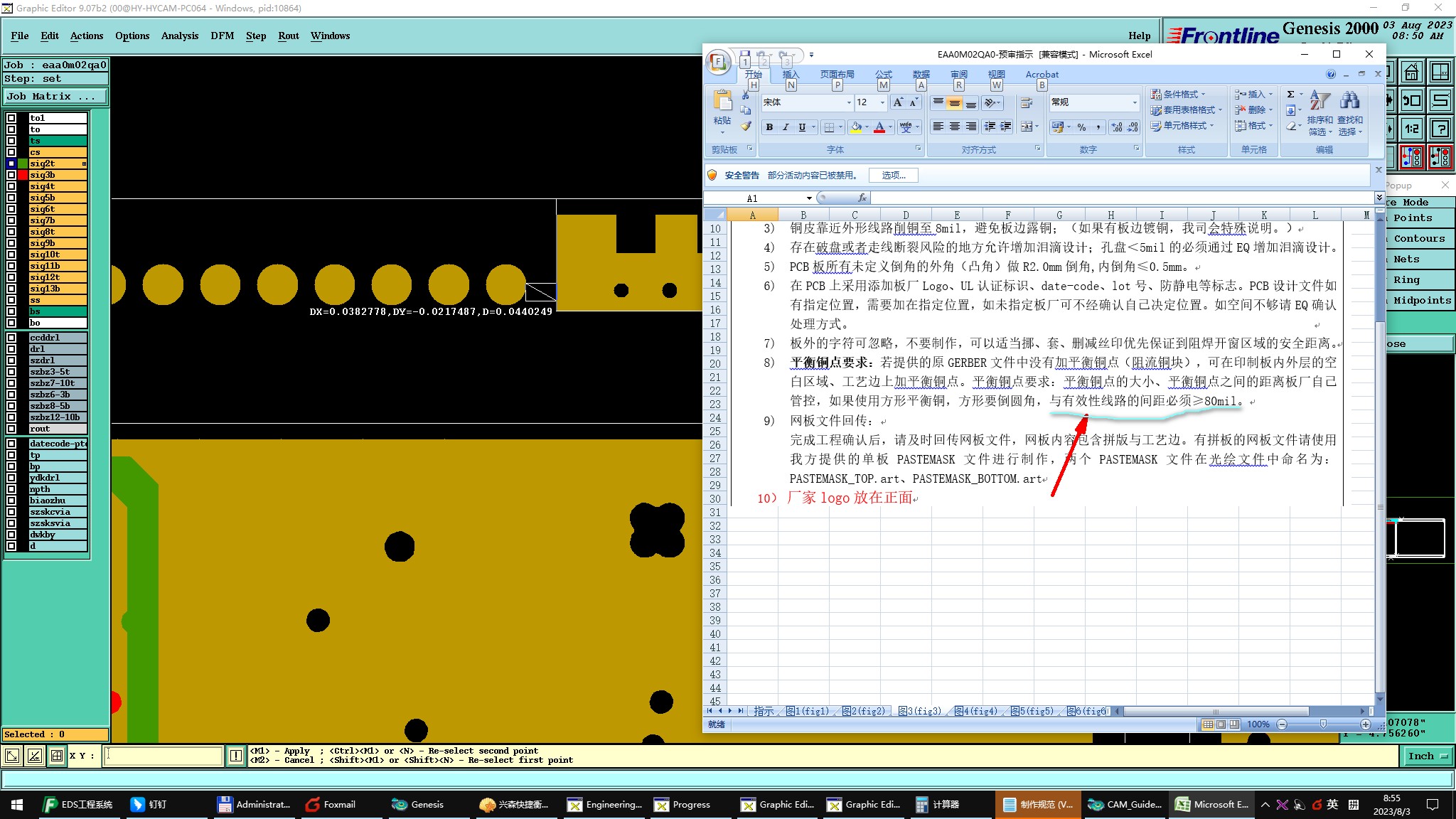Viewport: 1456px width, 819px height.
Task: Click the Genesis question mark box icon
Action: 1440,129
